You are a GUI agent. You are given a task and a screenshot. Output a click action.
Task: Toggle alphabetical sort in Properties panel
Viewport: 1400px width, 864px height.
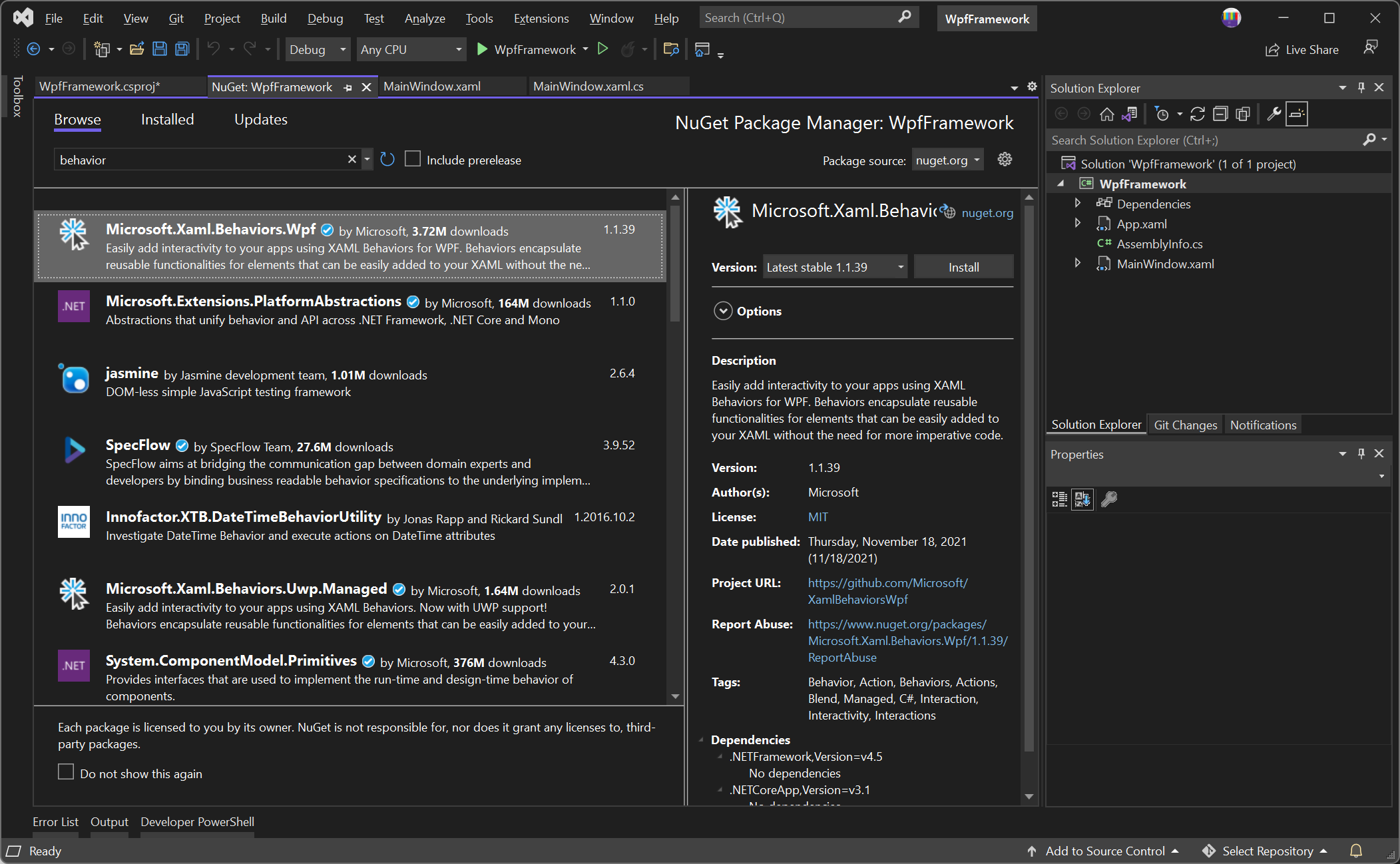click(x=1082, y=499)
